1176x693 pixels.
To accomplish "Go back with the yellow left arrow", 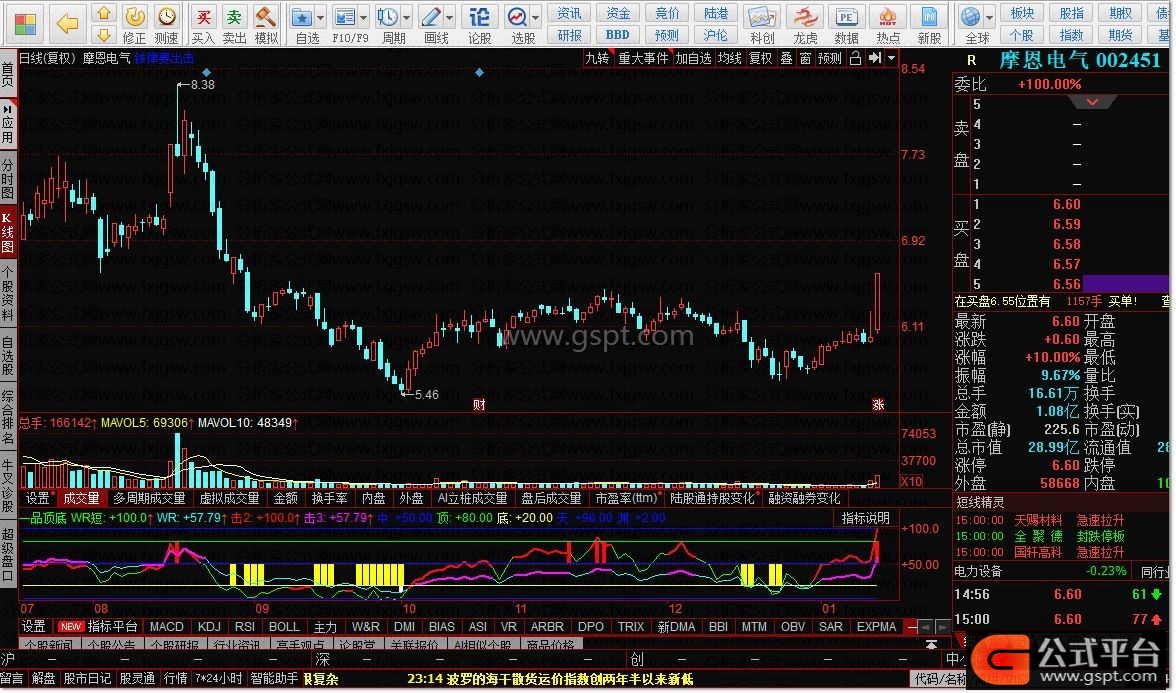I will point(68,23).
